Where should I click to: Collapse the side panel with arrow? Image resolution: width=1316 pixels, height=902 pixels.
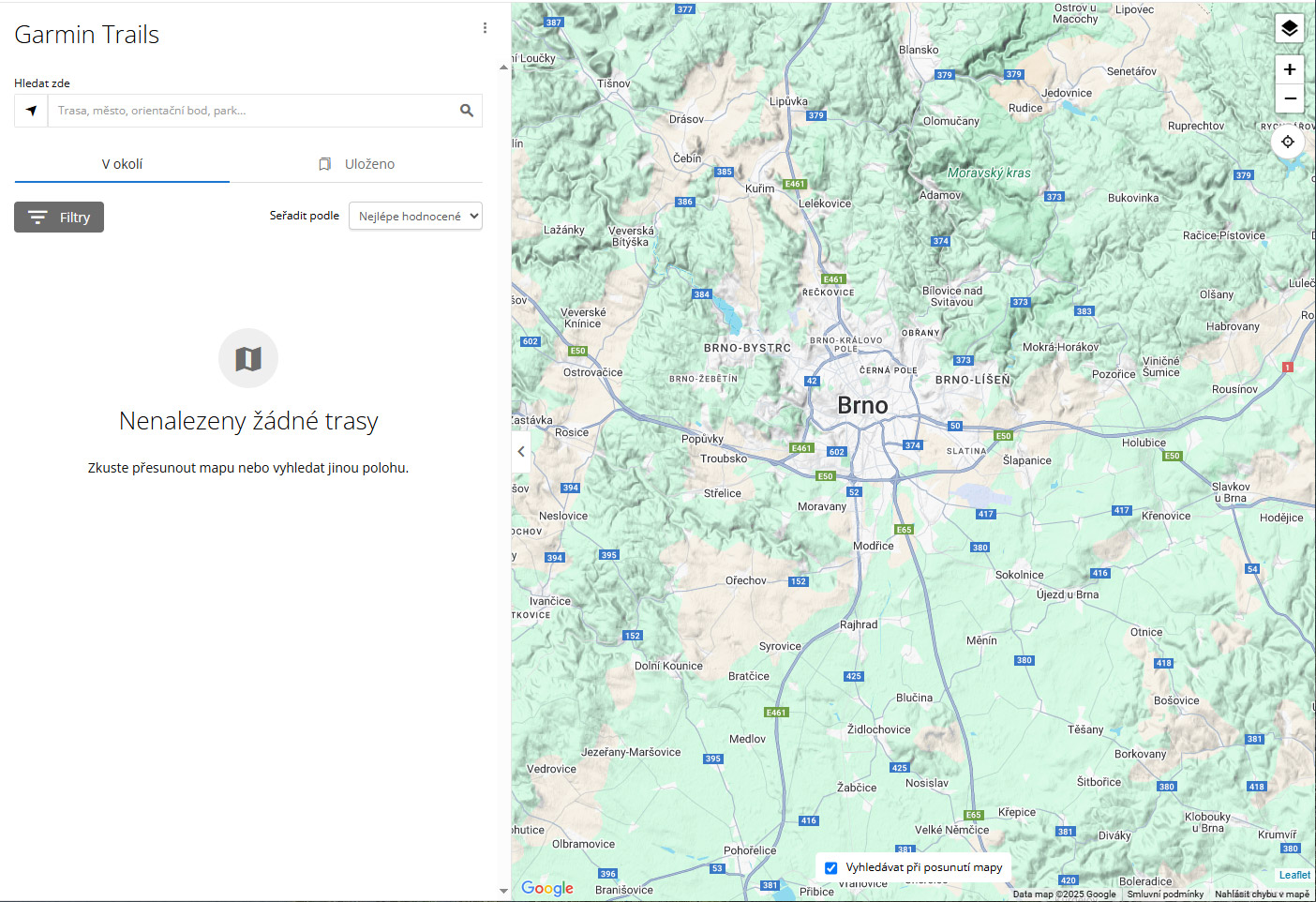click(522, 451)
